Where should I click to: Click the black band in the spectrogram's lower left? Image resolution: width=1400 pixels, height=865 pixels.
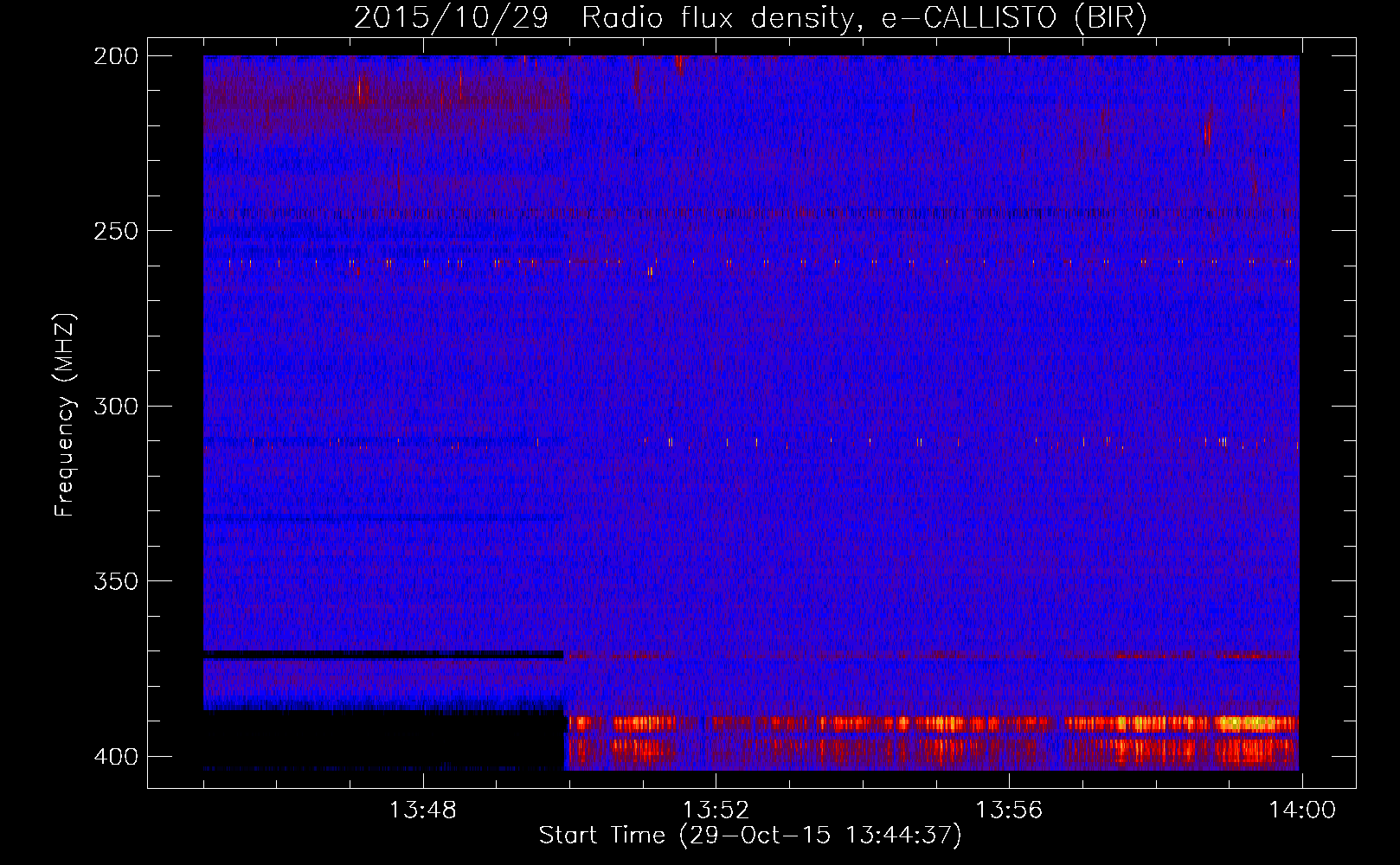click(383, 740)
